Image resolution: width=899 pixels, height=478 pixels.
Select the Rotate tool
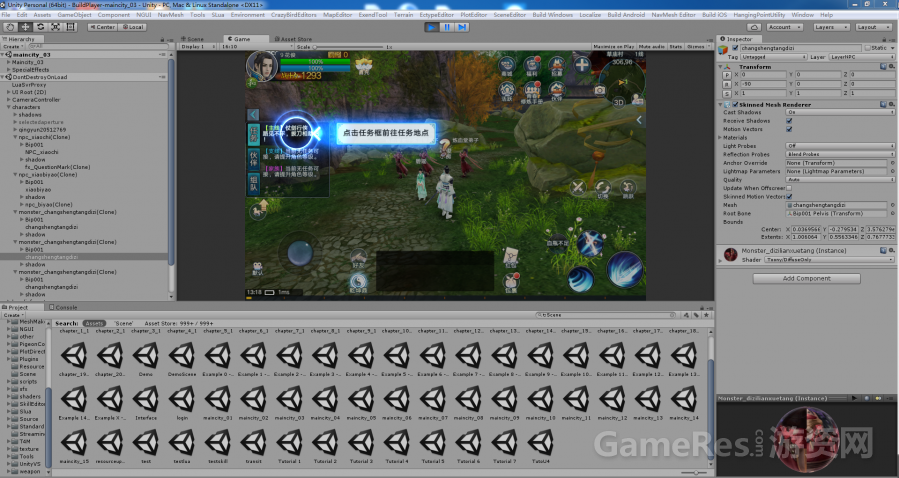tap(41, 27)
